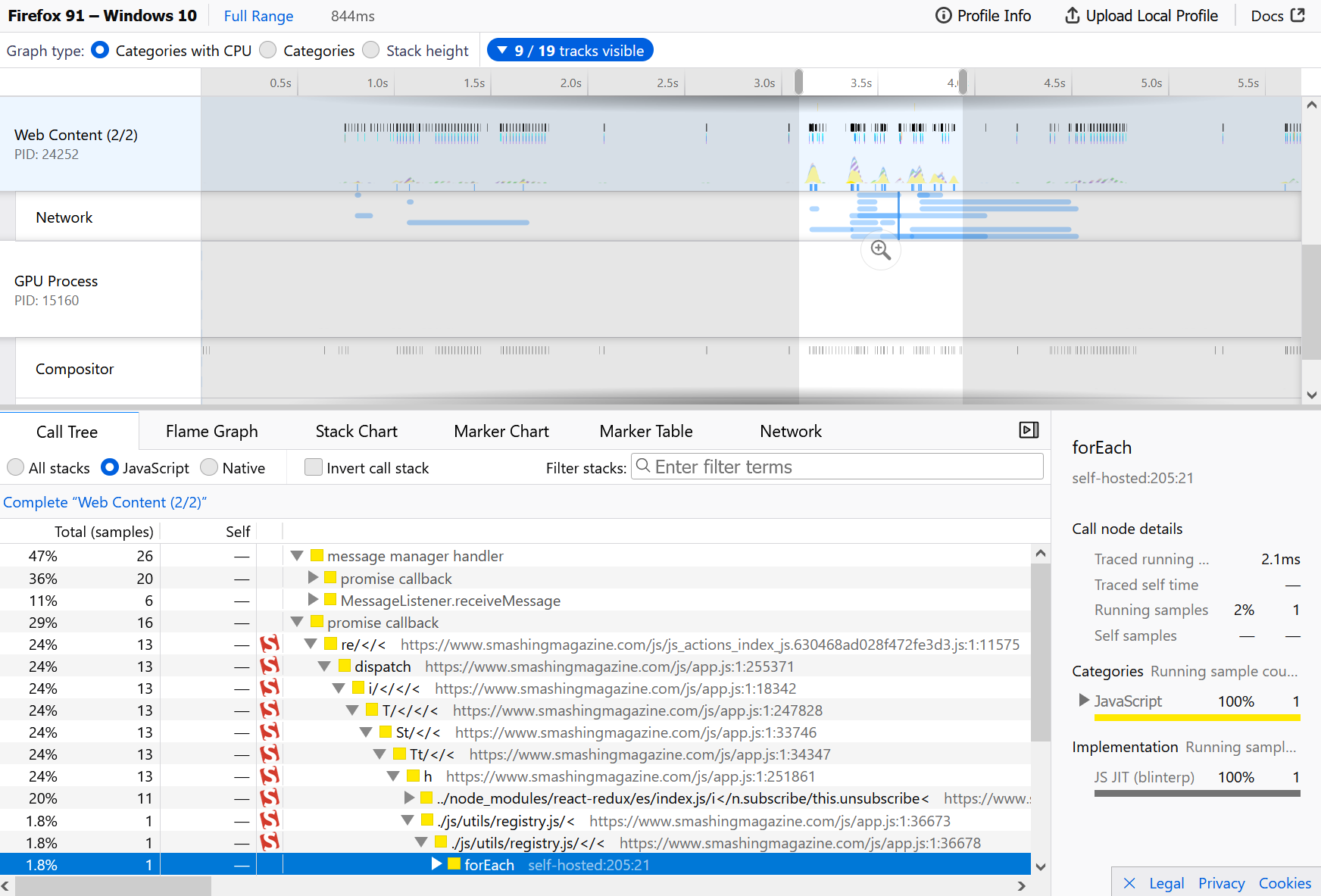The image size is (1321, 896).
Task: Expand the JavaScript category in call node details
Action: (1083, 701)
